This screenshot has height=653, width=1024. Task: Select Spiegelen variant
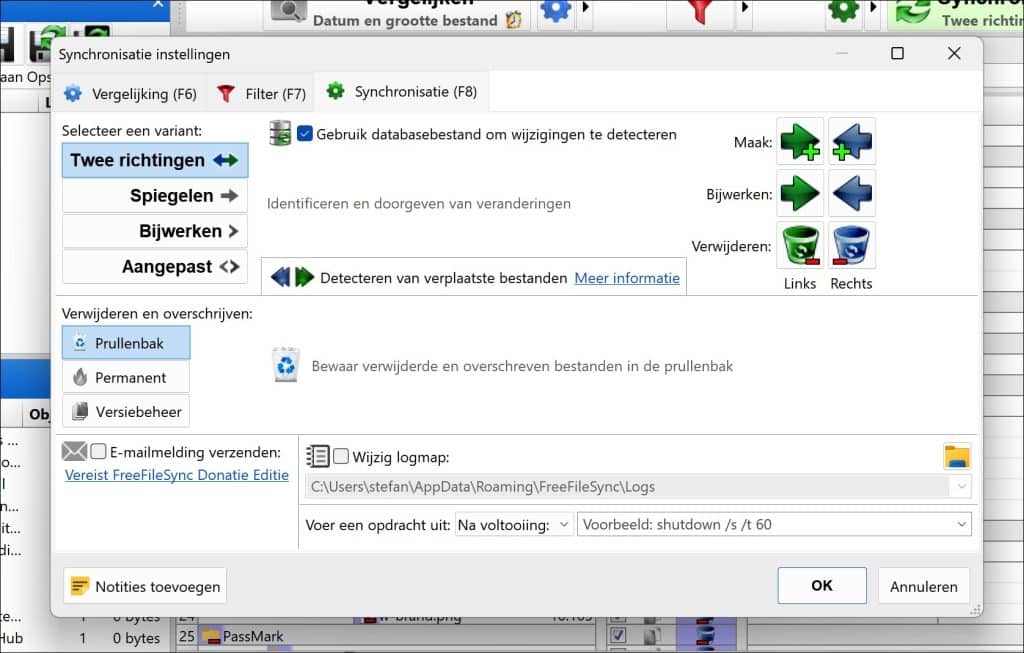(x=155, y=196)
